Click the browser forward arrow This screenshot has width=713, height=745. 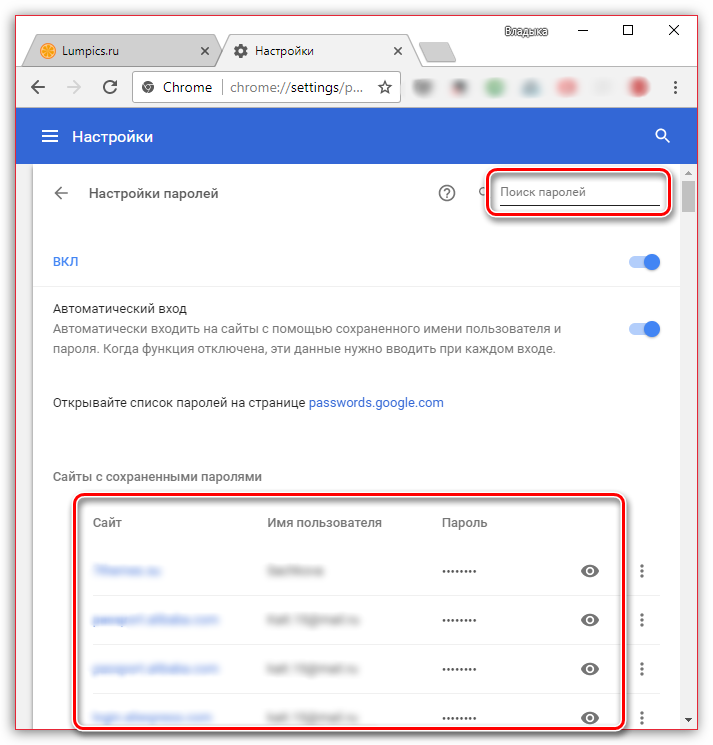pos(74,87)
